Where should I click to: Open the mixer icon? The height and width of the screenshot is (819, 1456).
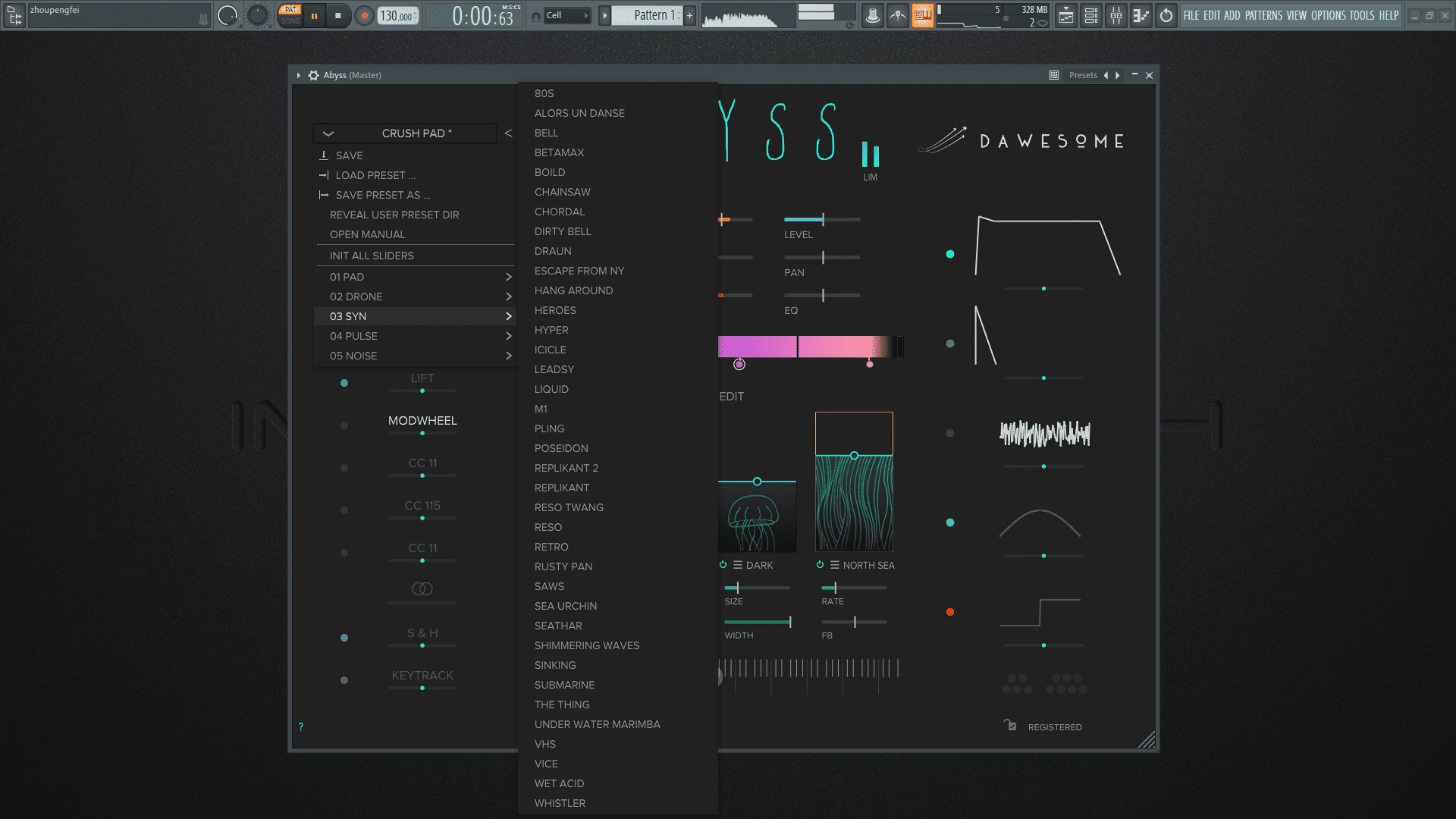(x=1116, y=15)
